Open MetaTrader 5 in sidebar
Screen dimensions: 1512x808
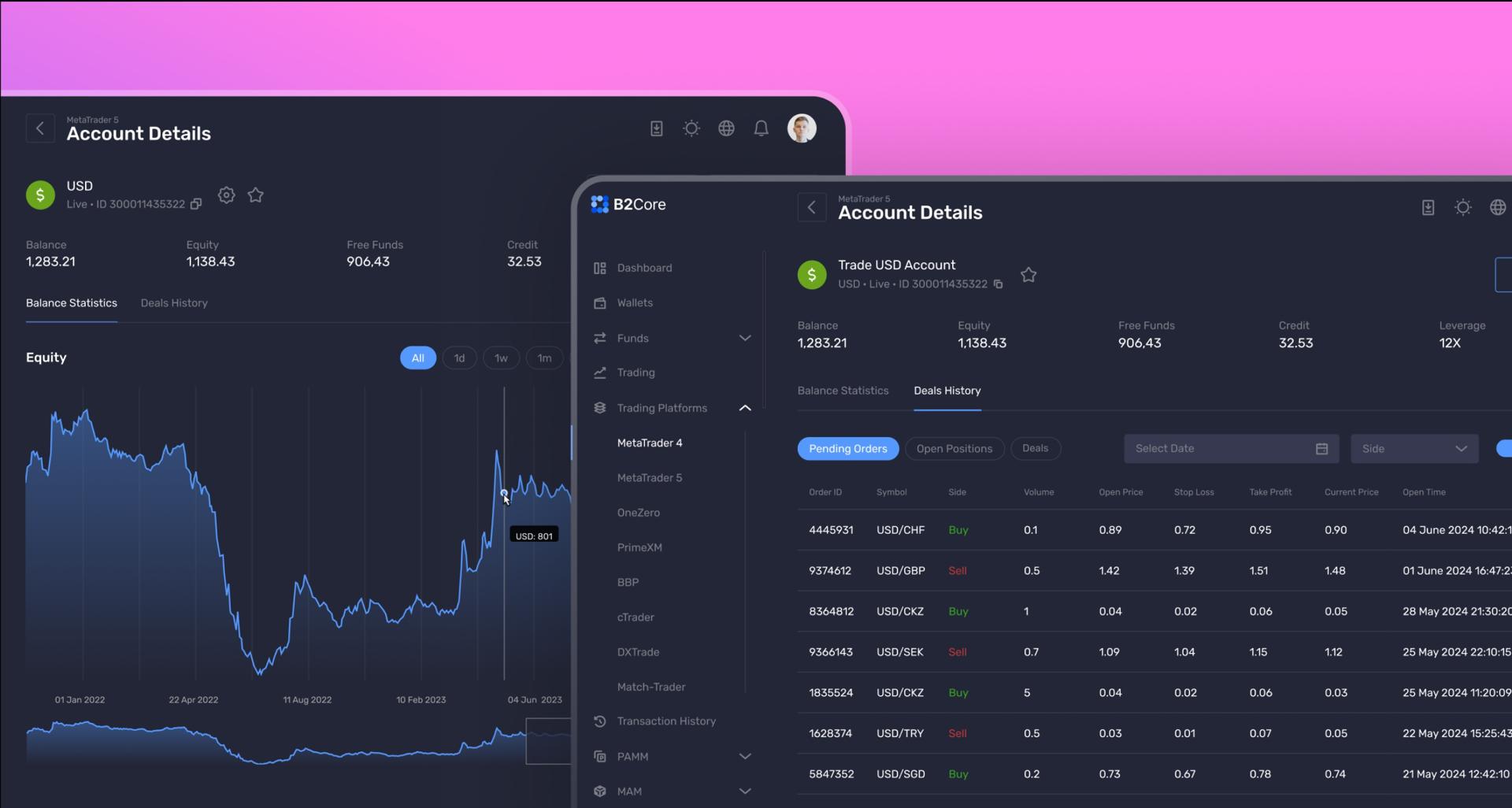[650, 478]
